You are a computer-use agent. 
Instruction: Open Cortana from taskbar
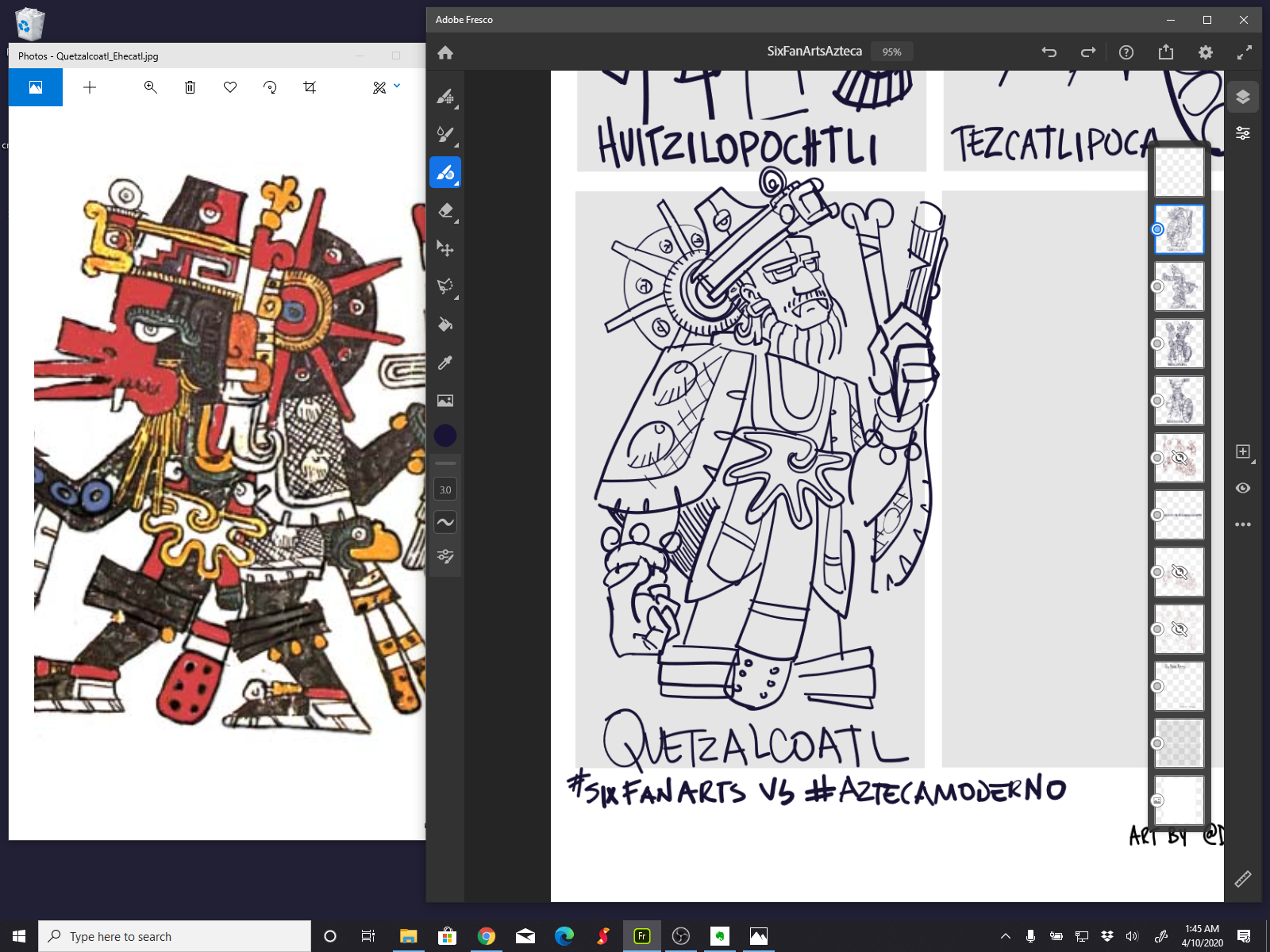[330, 936]
